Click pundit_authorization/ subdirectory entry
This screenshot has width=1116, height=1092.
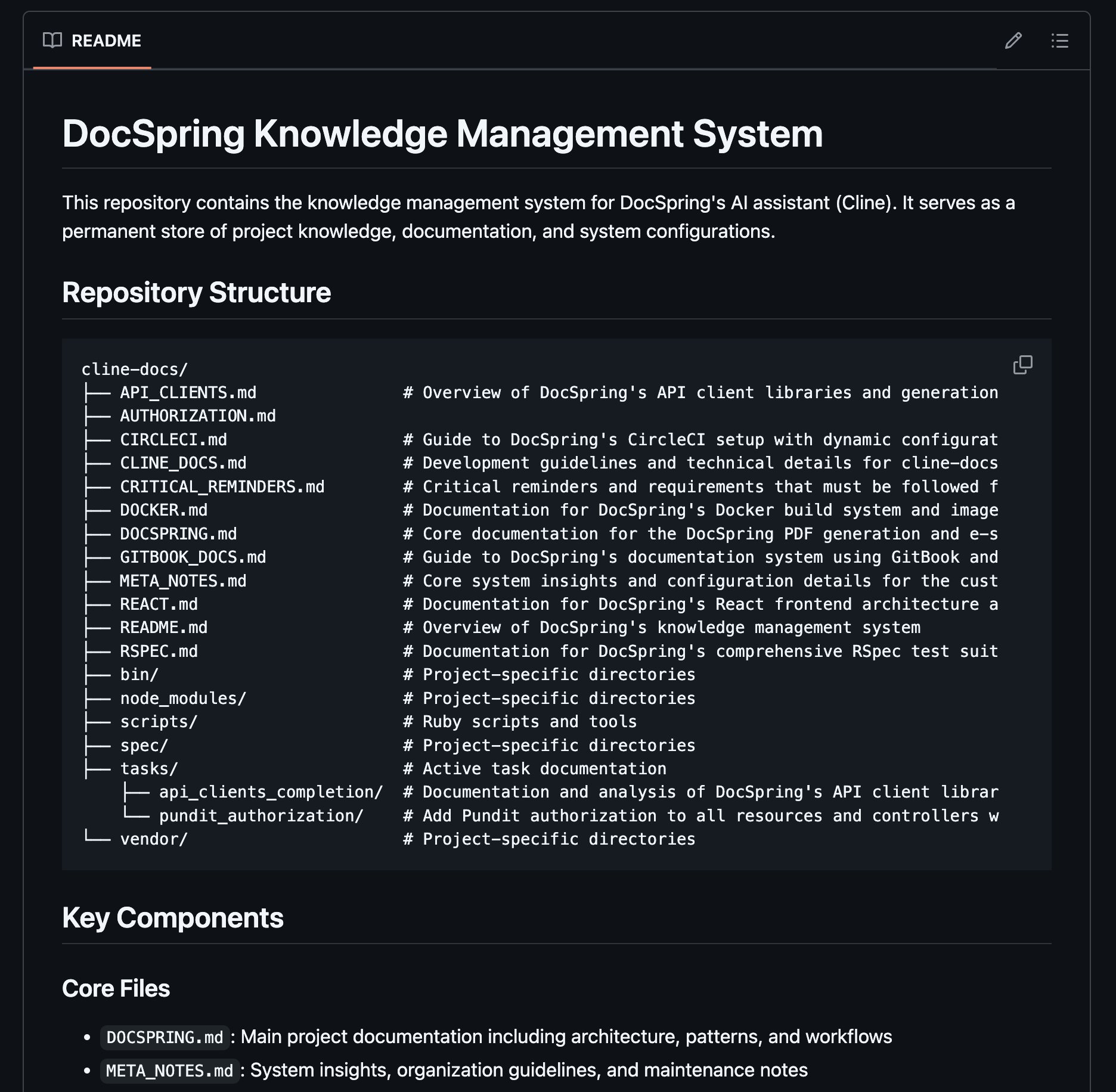[x=261, y=816]
